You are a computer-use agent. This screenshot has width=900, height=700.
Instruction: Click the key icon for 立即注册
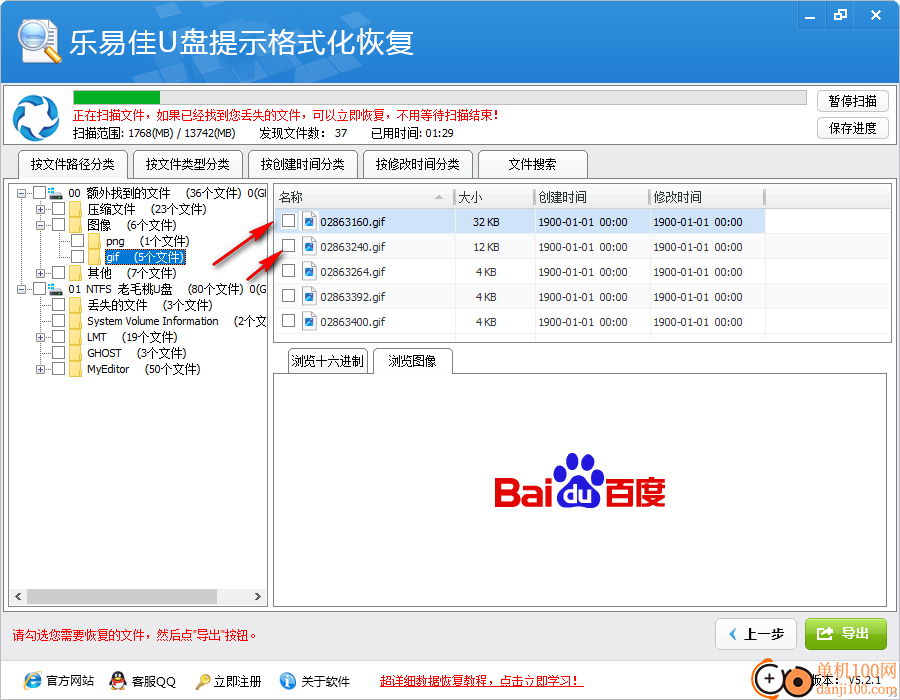pyautogui.click(x=202, y=682)
